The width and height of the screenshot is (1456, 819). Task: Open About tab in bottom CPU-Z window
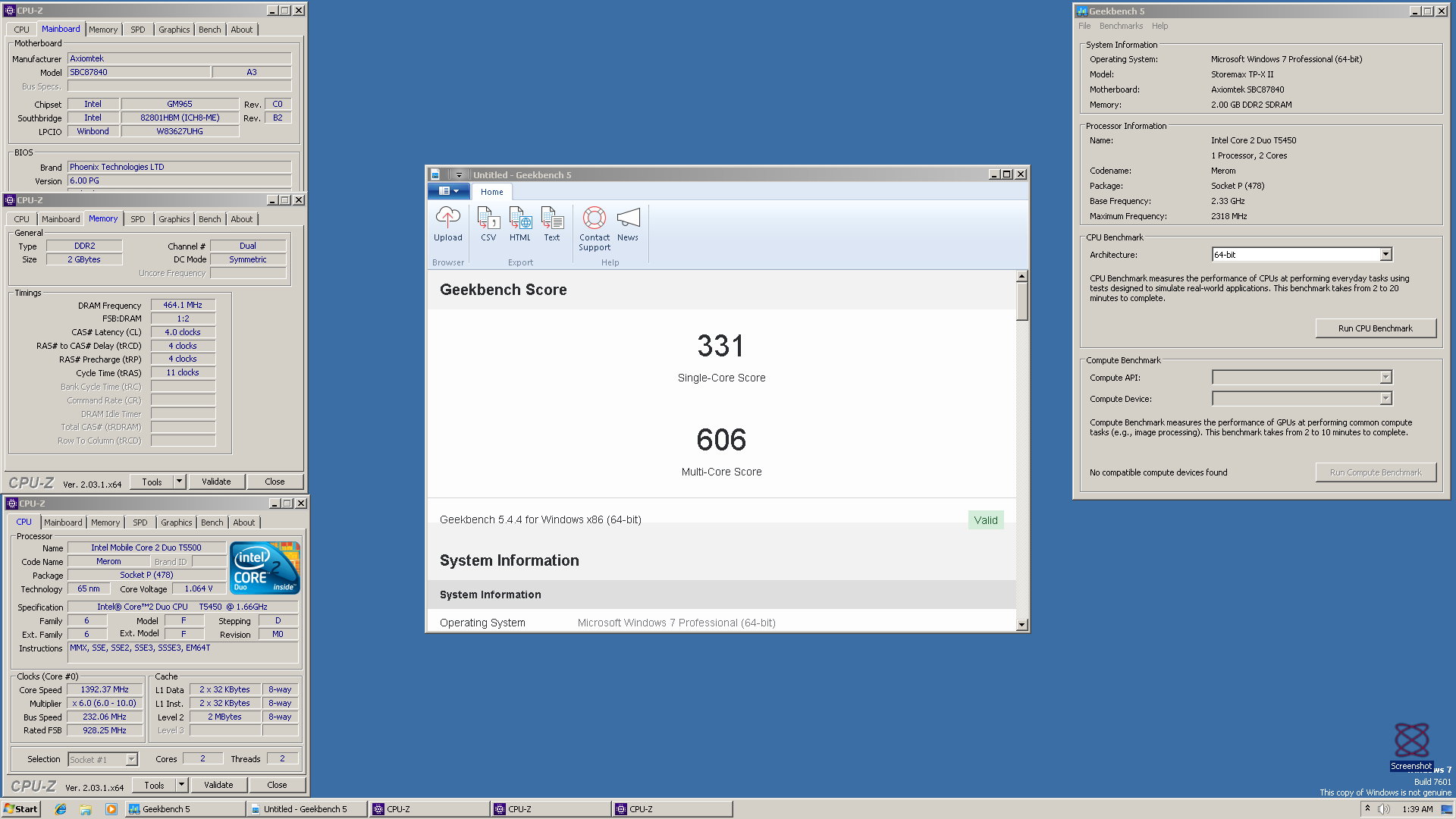click(243, 522)
